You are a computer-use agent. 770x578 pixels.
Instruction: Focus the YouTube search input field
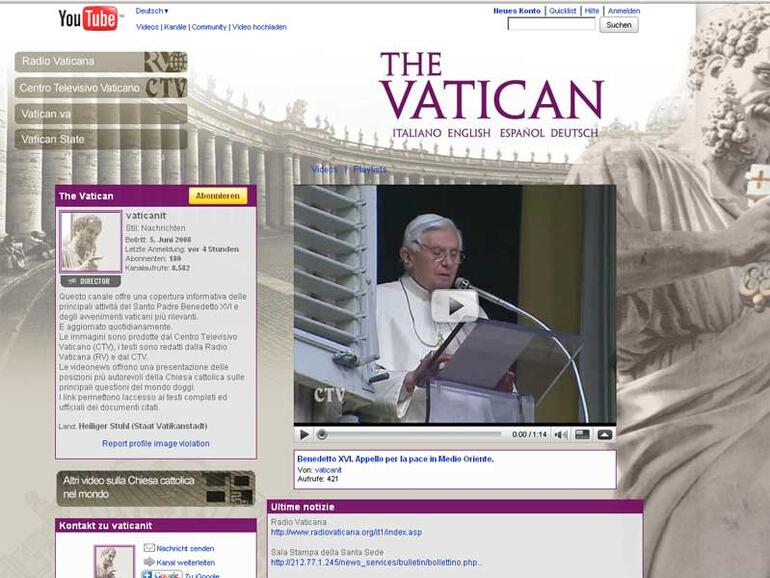tap(551, 24)
